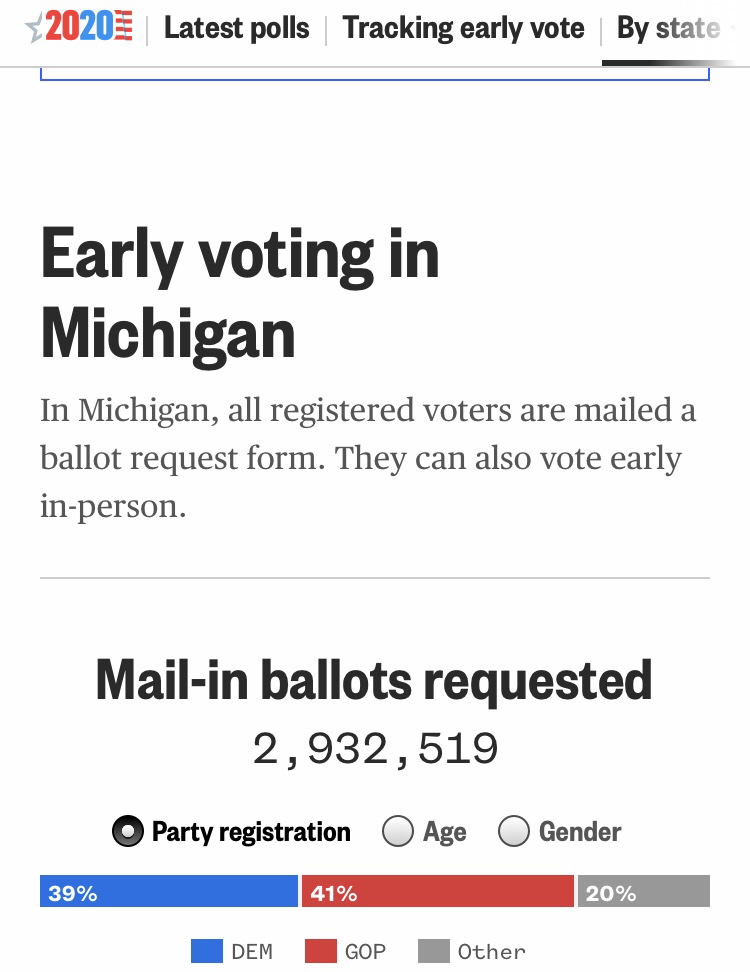Screen dimensions: 750x972
Task: Click the Gender option label
Action: click(x=580, y=832)
